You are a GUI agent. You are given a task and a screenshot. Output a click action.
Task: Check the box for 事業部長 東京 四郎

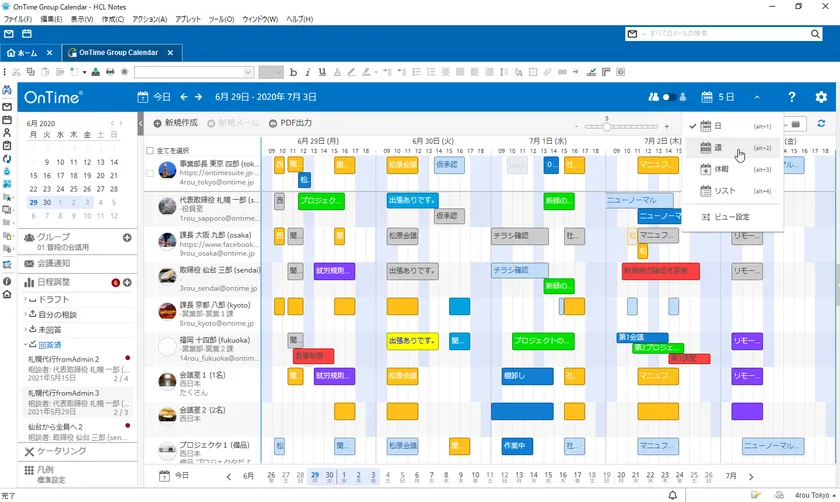tap(150, 173)
